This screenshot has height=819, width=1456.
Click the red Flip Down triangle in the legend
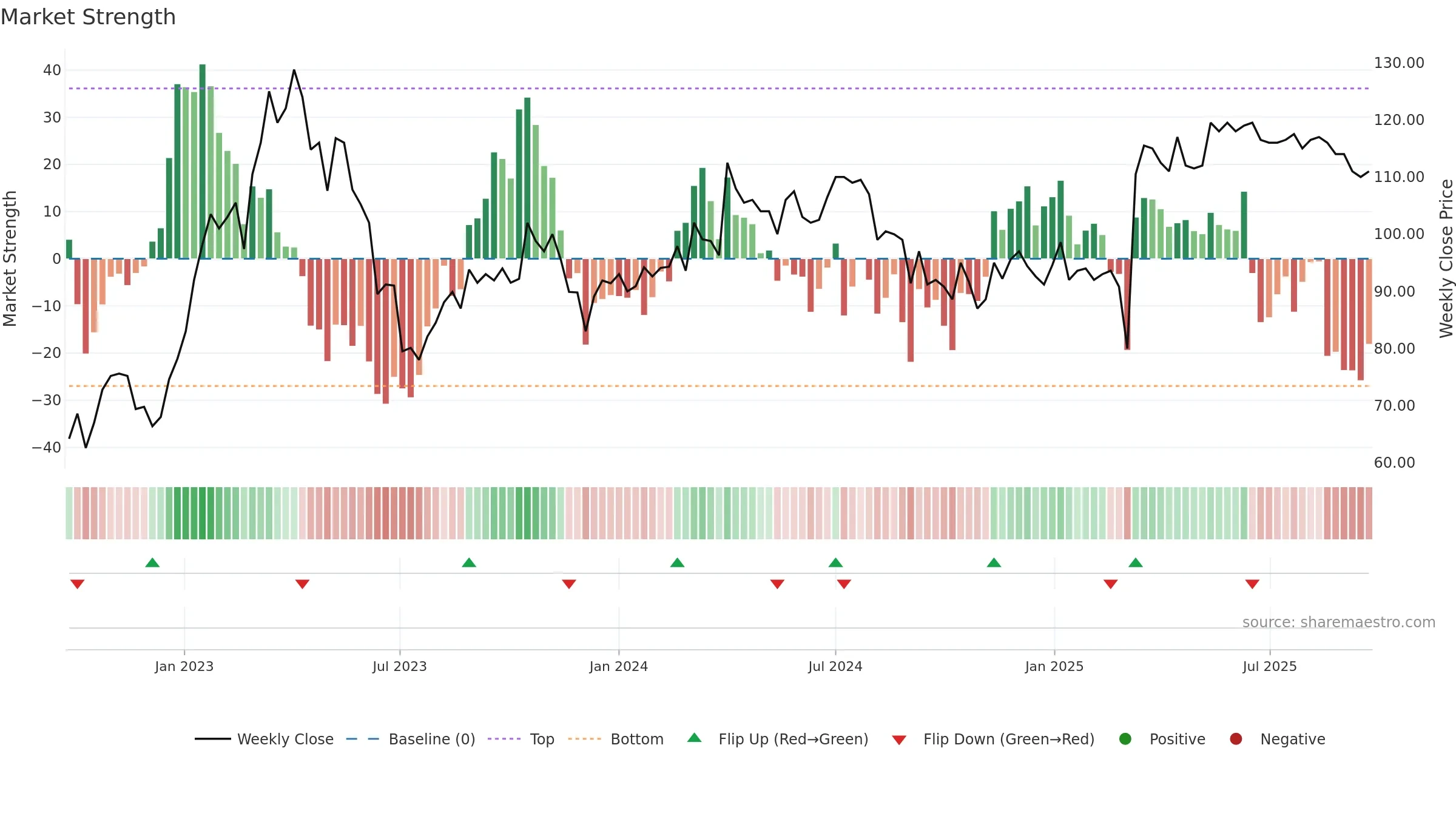899,740
